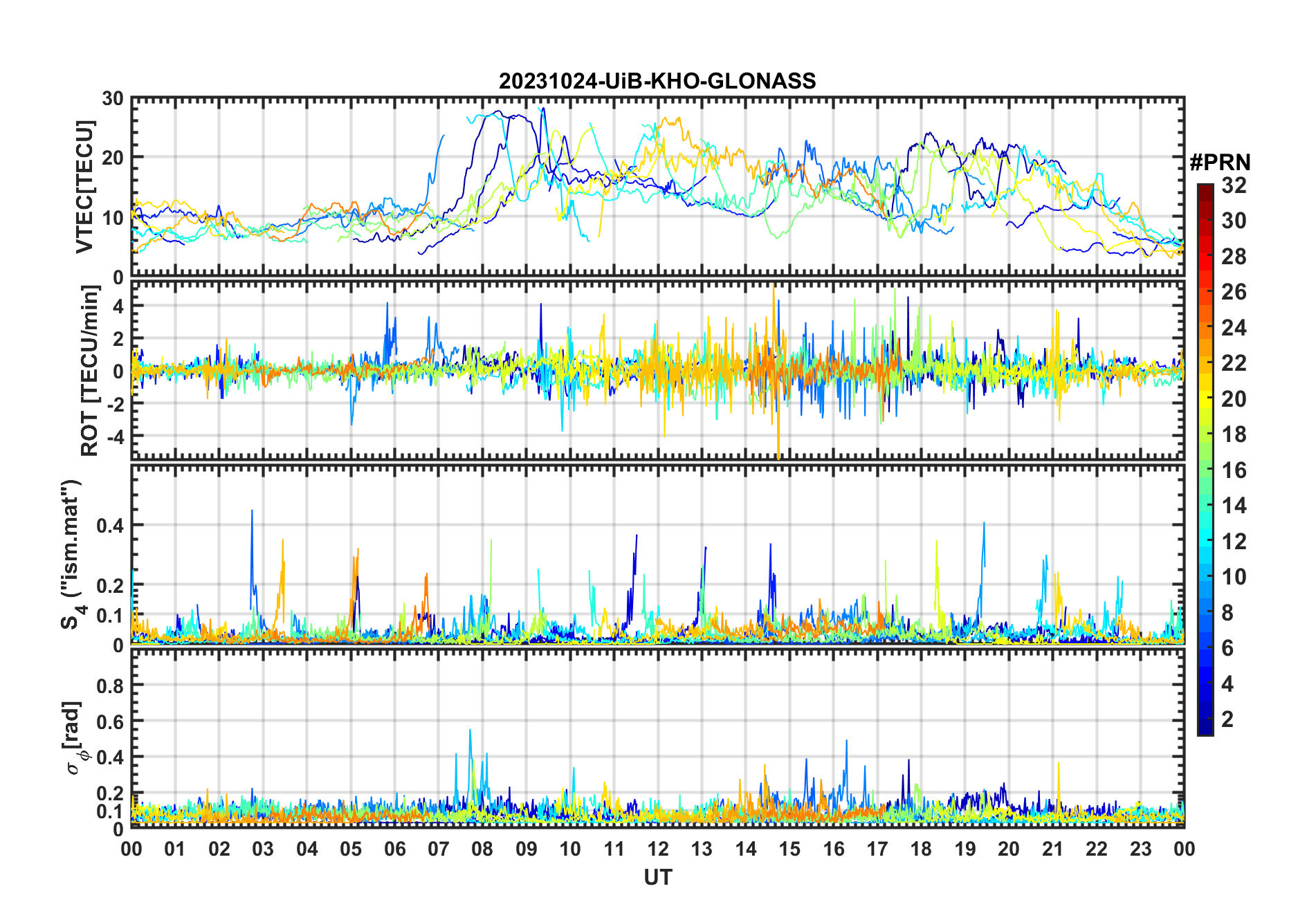Click S4 axis tick label 0.4
The image size is (1316, 920).
tap(110, 526)
